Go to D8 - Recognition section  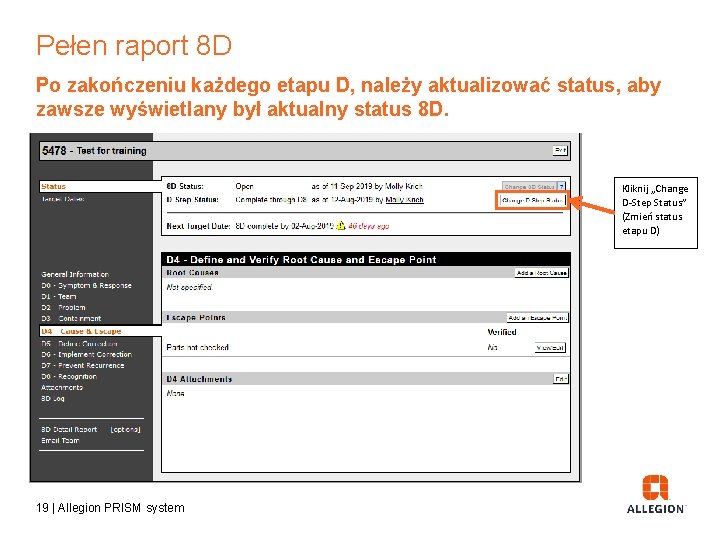(x=69, y=377)
